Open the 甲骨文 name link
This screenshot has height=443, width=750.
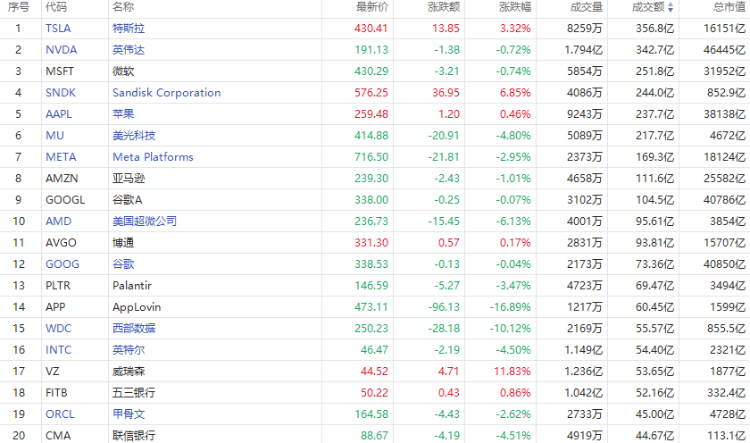coord(128,414)
